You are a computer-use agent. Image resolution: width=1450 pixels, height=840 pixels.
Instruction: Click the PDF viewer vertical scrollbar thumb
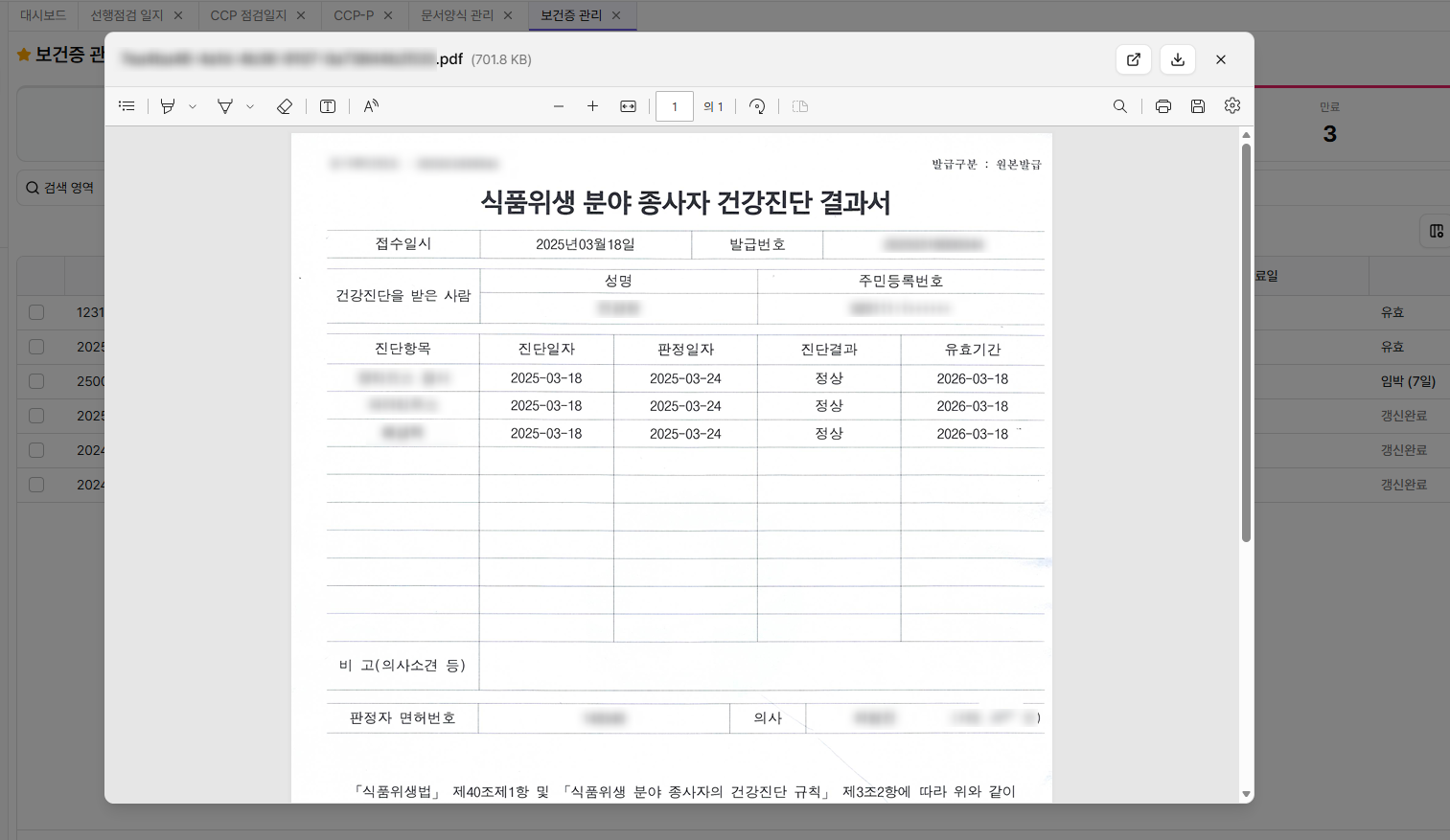(1246, 342)
